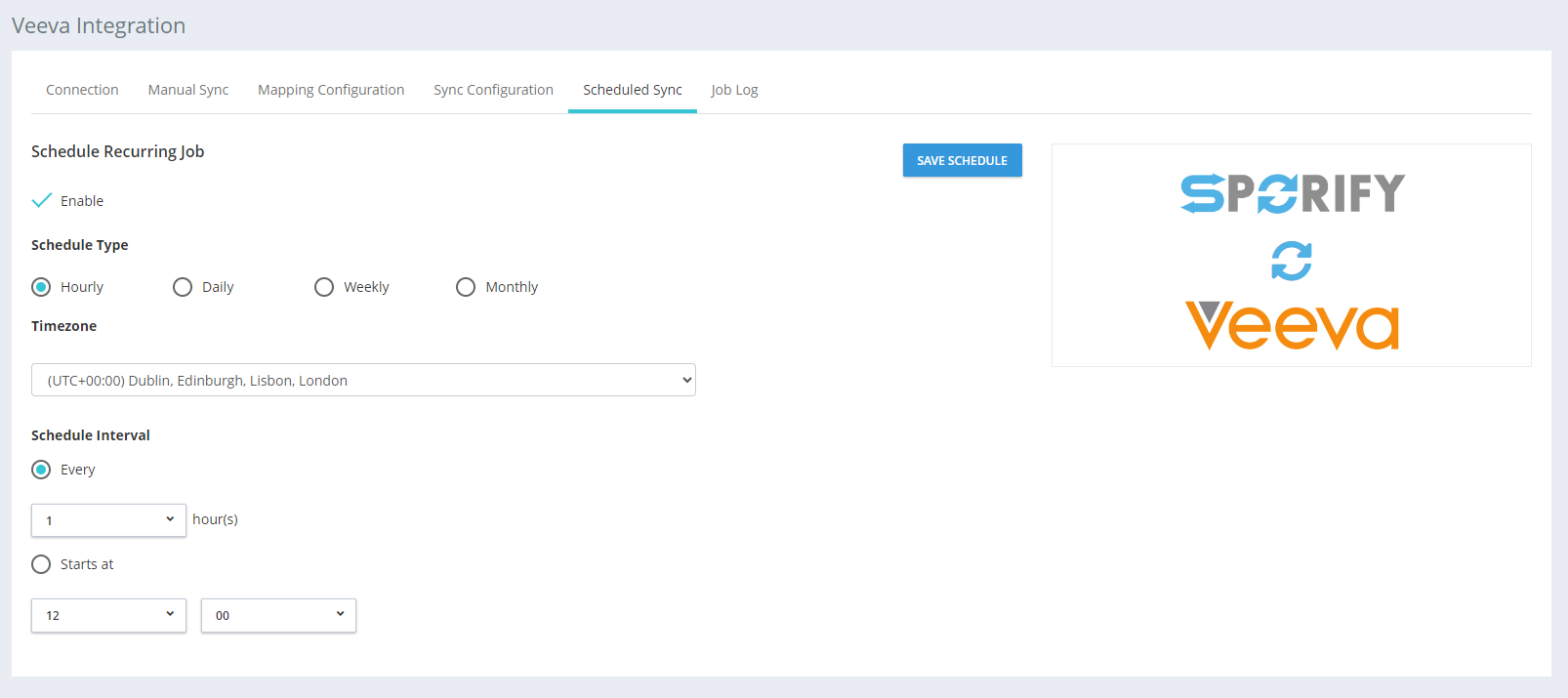Open the Manual Sync tab
Image resolution: width=1568 pixels, height=698 pixels.
click(188, 90)
